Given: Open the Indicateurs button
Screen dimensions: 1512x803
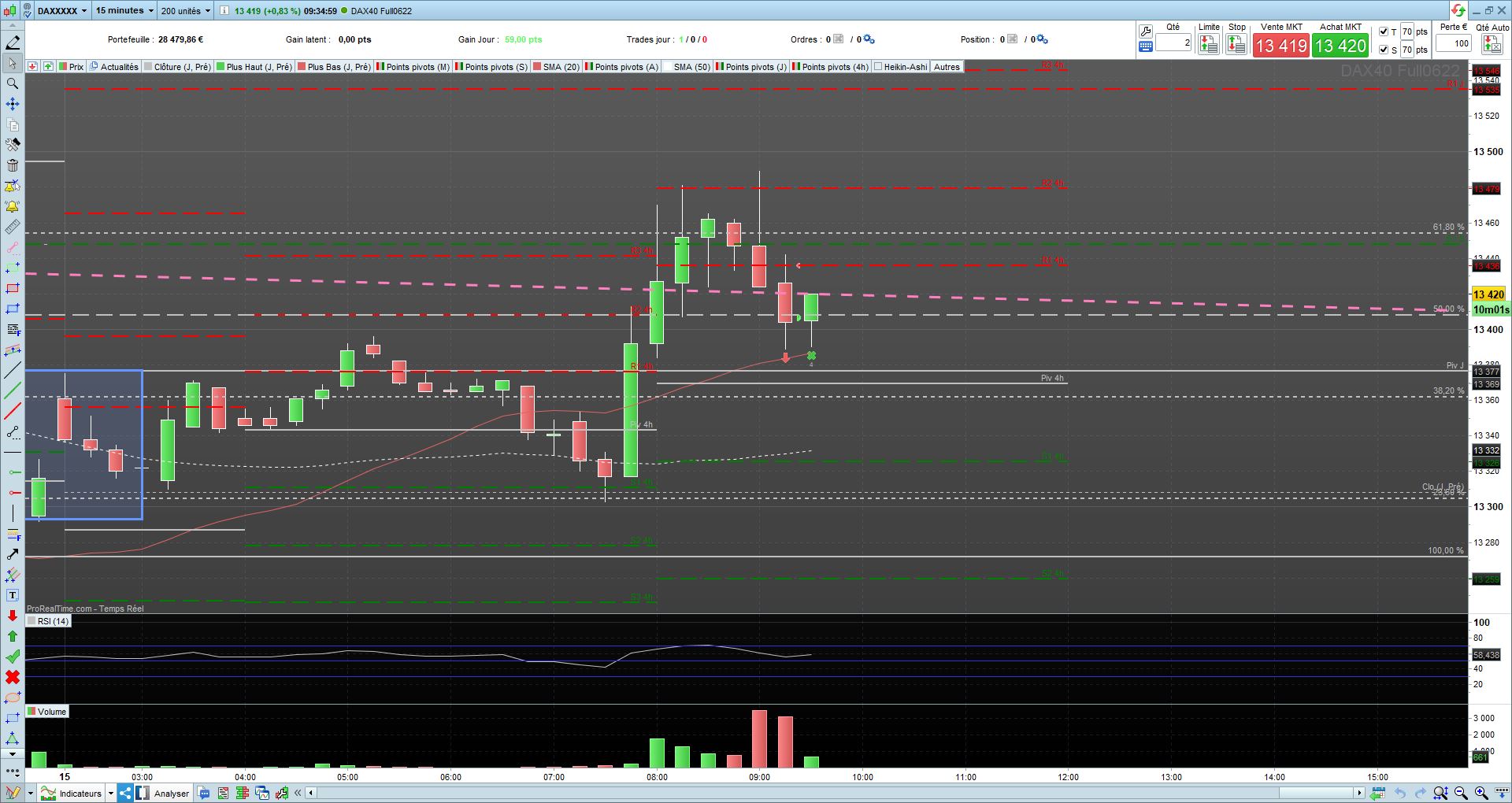Looking at the screenshot, I should point(72,793).
